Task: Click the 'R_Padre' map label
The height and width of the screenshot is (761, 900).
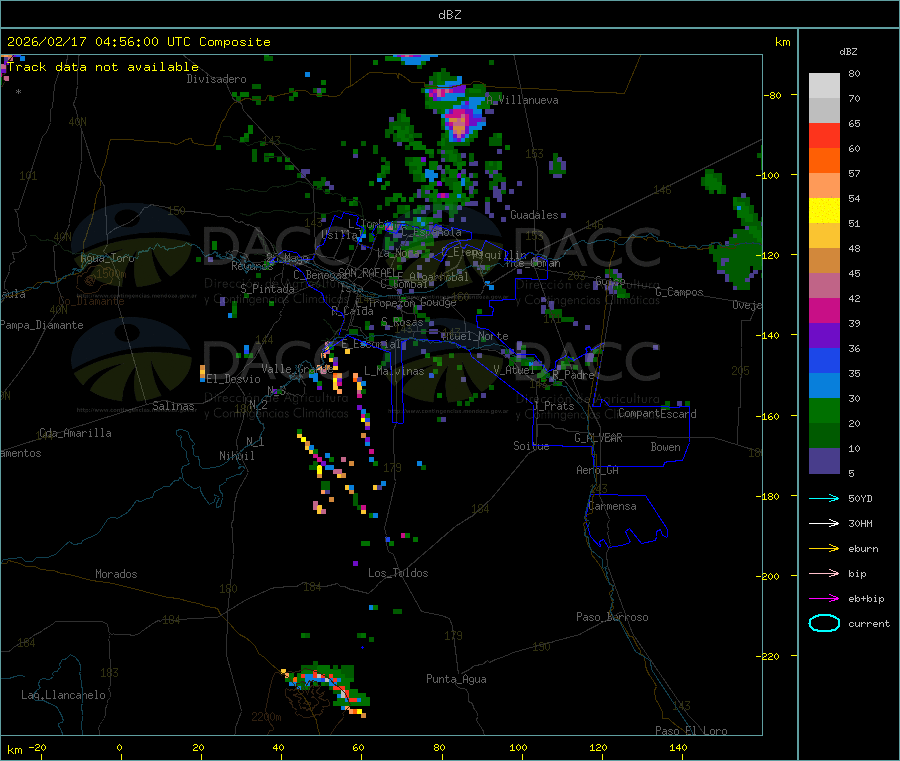Action: coord(573,375)
